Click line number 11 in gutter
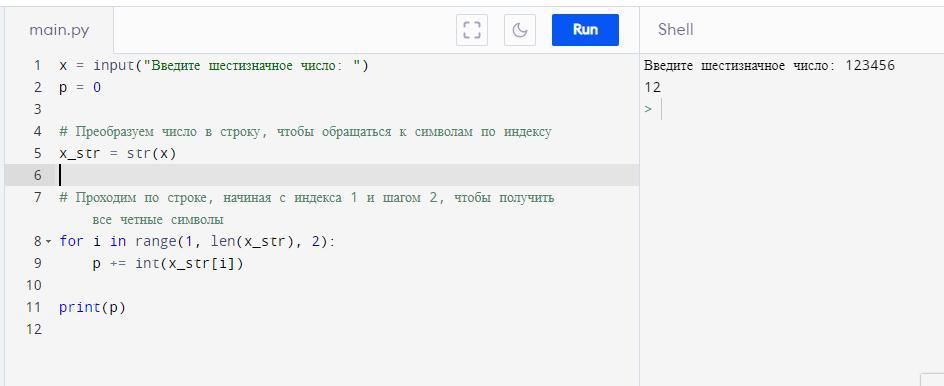The height and width of the screenshot is (386, 944). click(x=34, y=308)
